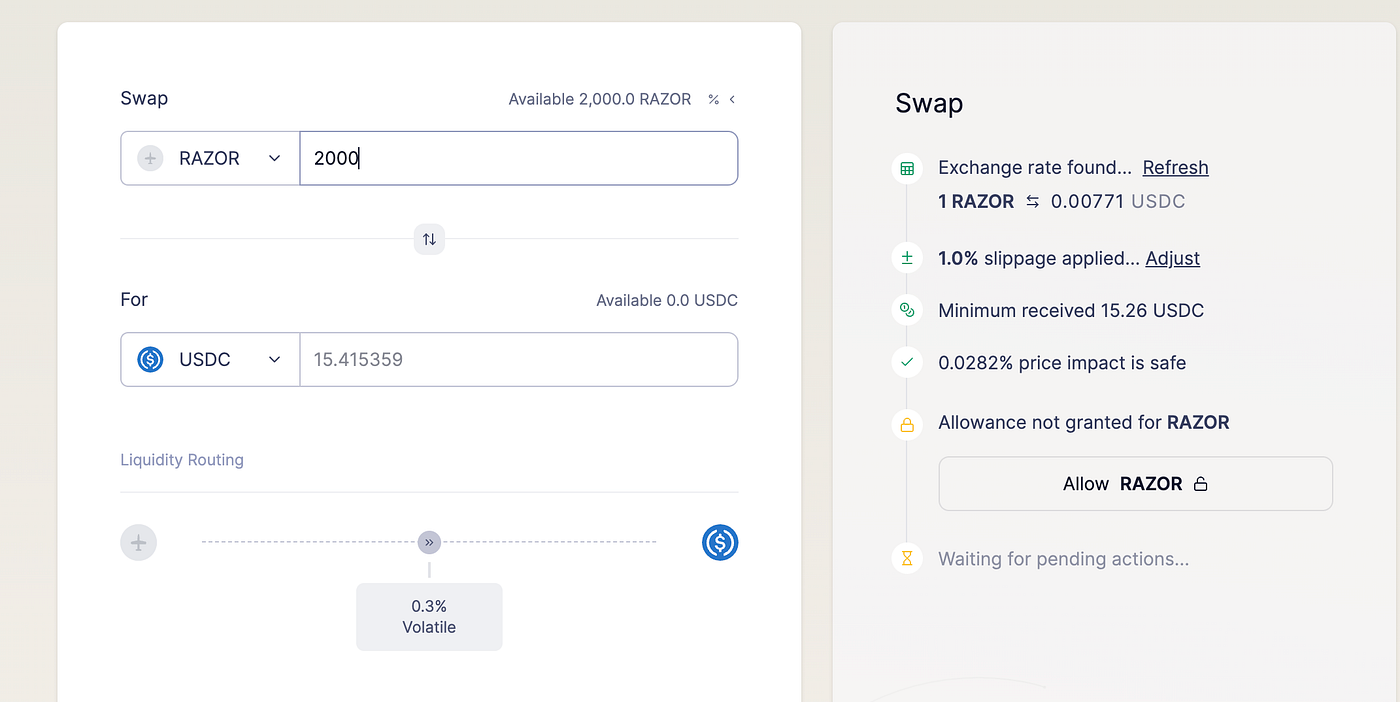Click the grey RAZOR plus icon in routing
1400x702 pixels.
coord(139,543)
